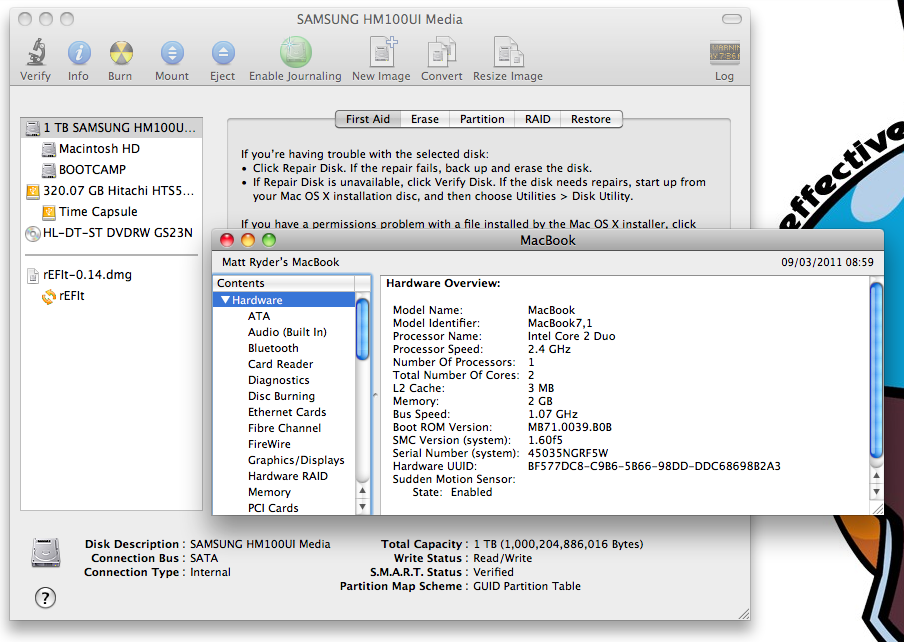
Task: Click the serial number 45035NGRF5W
Action: pyautogui.click(x=568, y=454)
